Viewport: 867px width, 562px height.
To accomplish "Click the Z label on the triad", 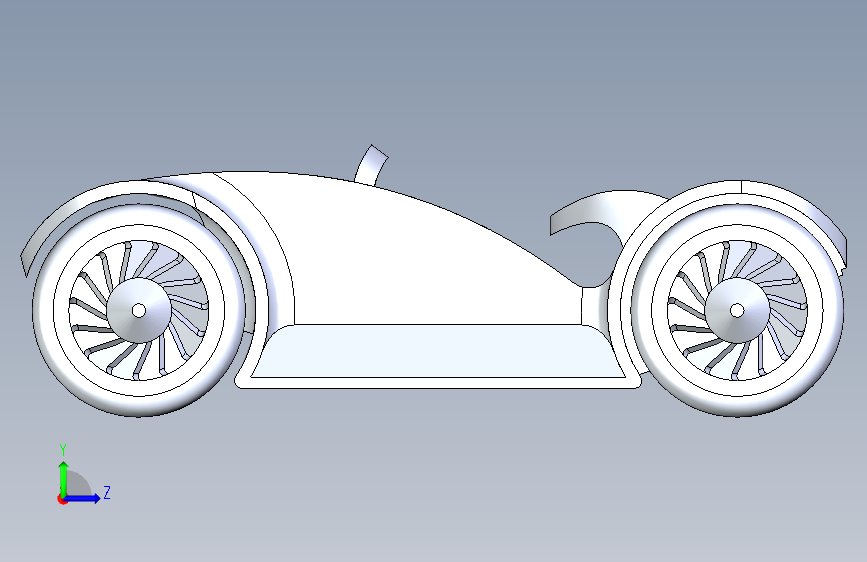I will [107, 492].
